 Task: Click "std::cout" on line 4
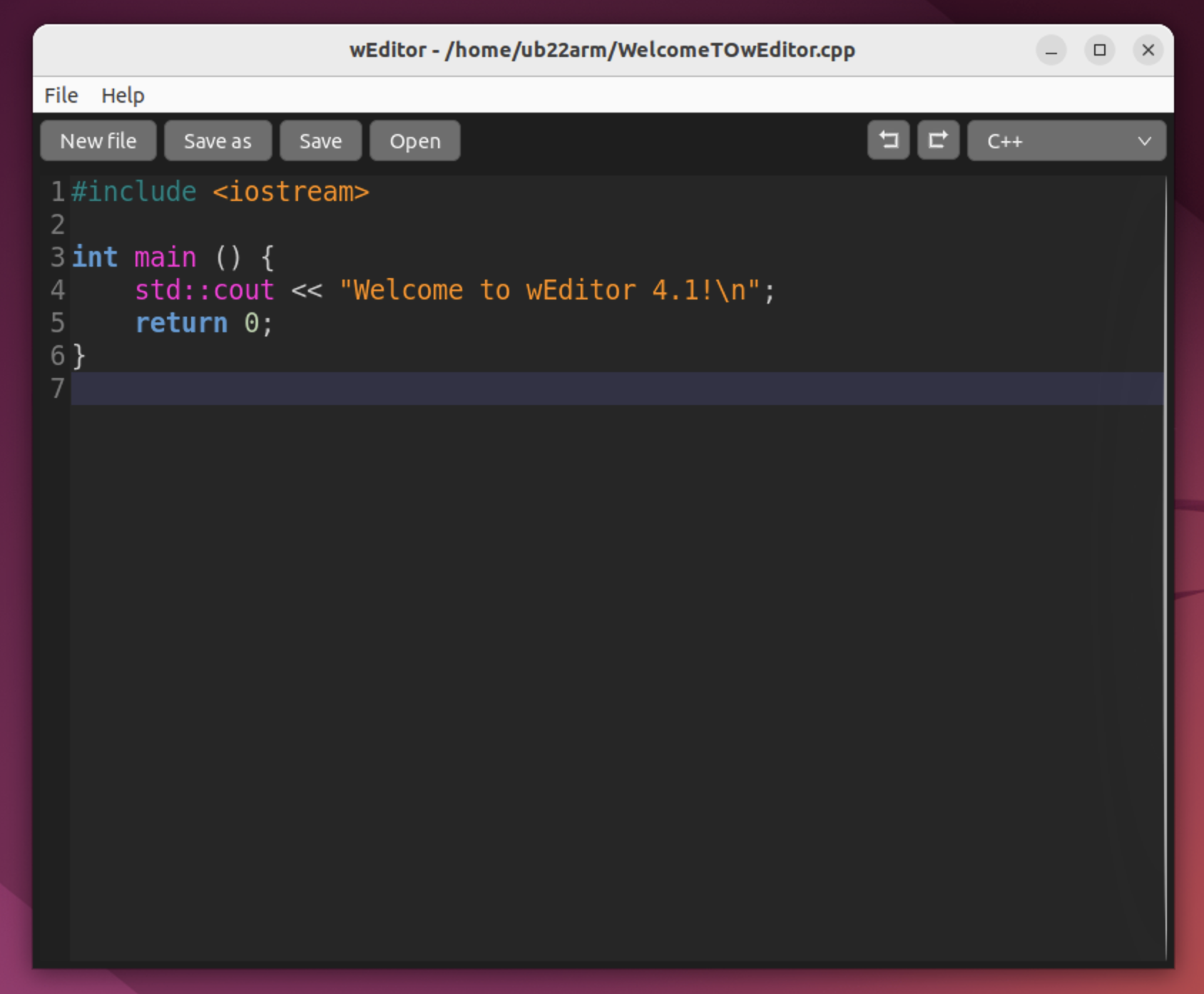[205, 290]
